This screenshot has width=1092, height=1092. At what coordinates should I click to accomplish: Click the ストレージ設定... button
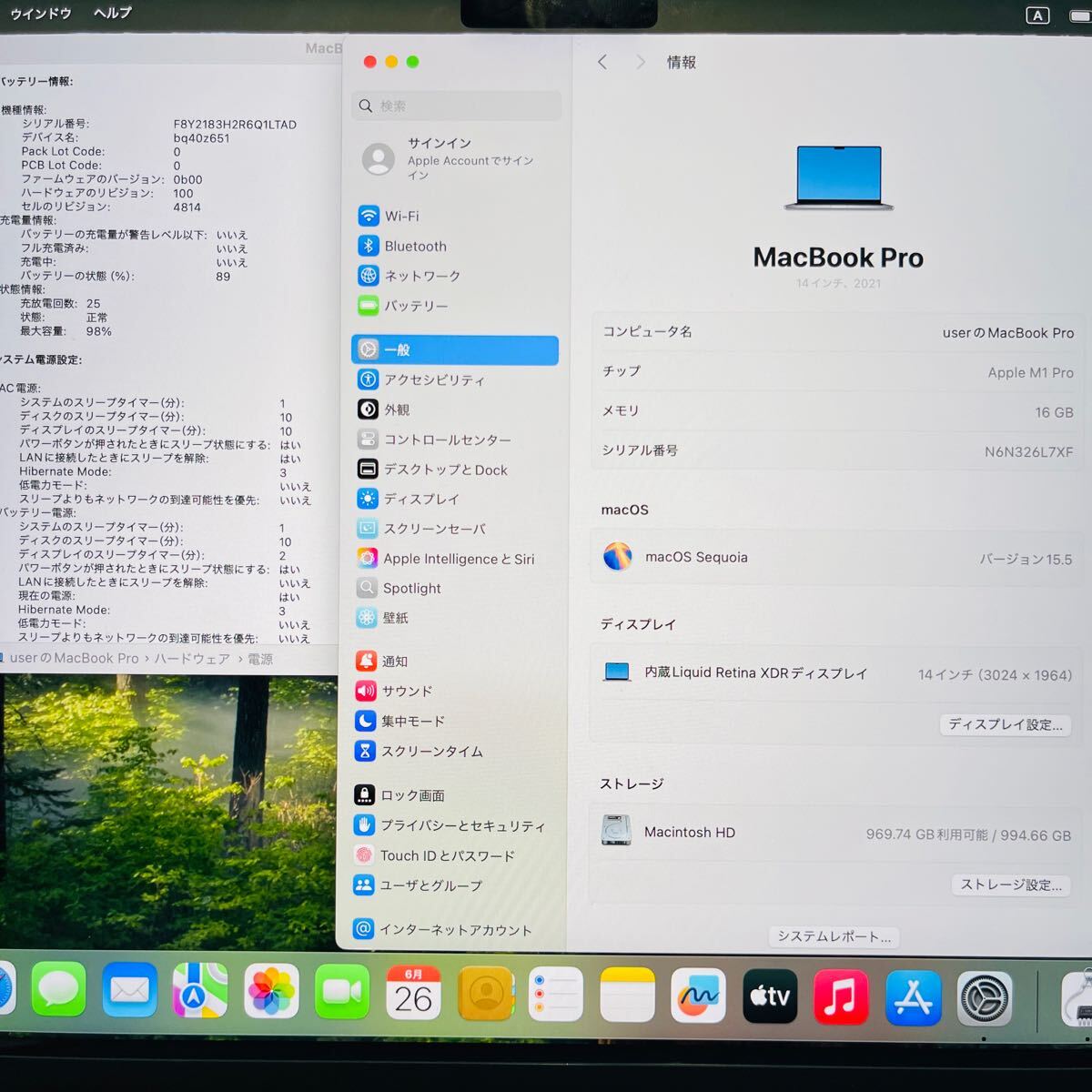pos(1011,885)
